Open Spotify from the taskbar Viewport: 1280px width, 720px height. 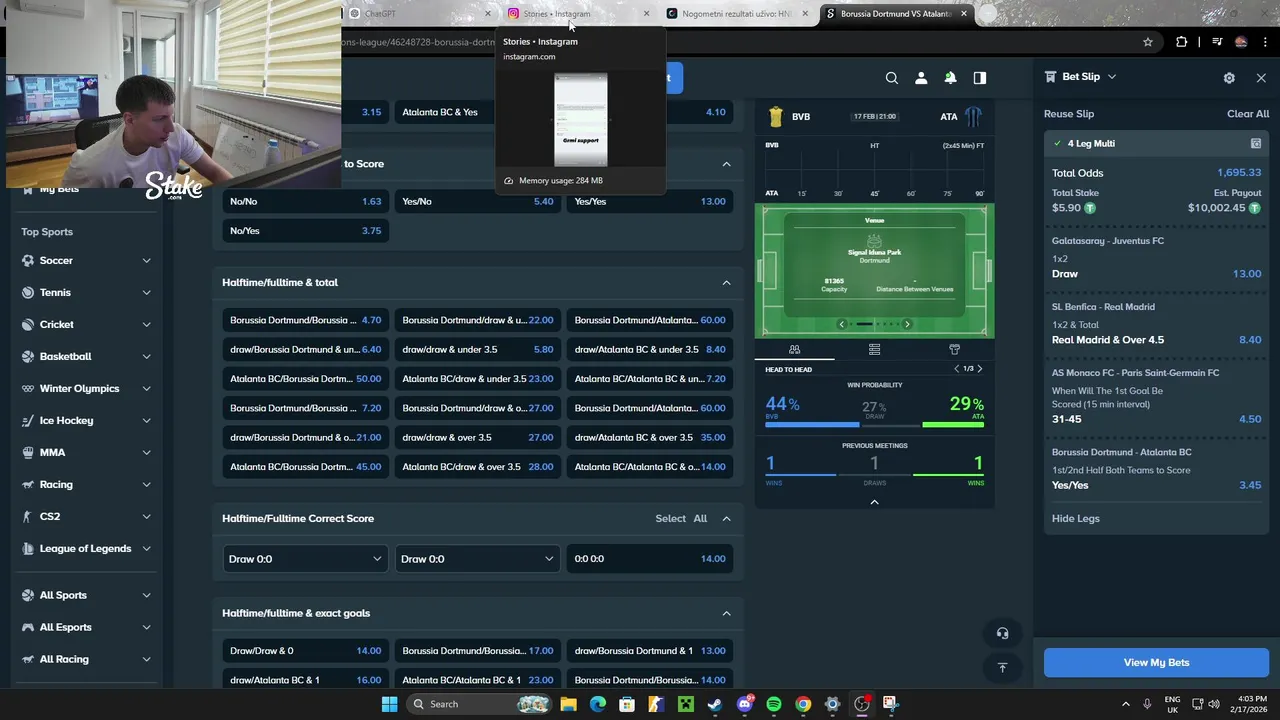[774, 704]
